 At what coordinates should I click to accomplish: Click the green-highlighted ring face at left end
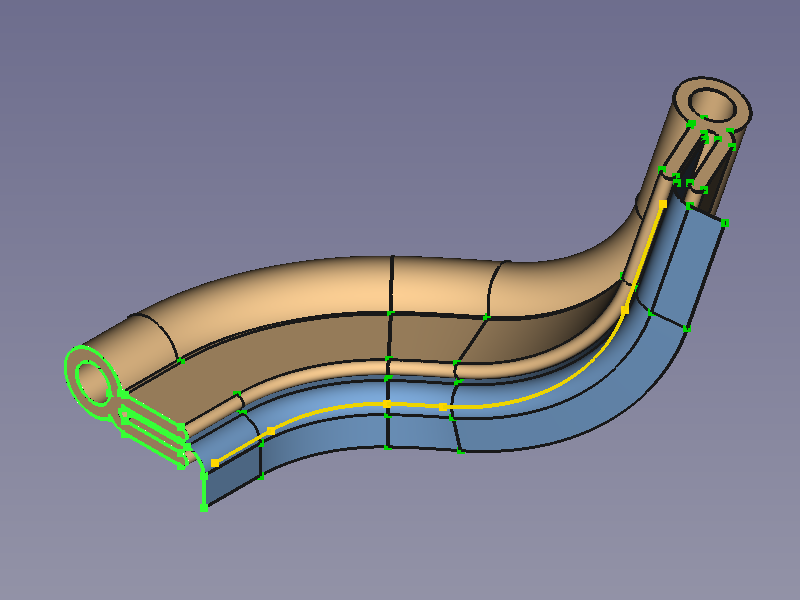pos(77,396)
